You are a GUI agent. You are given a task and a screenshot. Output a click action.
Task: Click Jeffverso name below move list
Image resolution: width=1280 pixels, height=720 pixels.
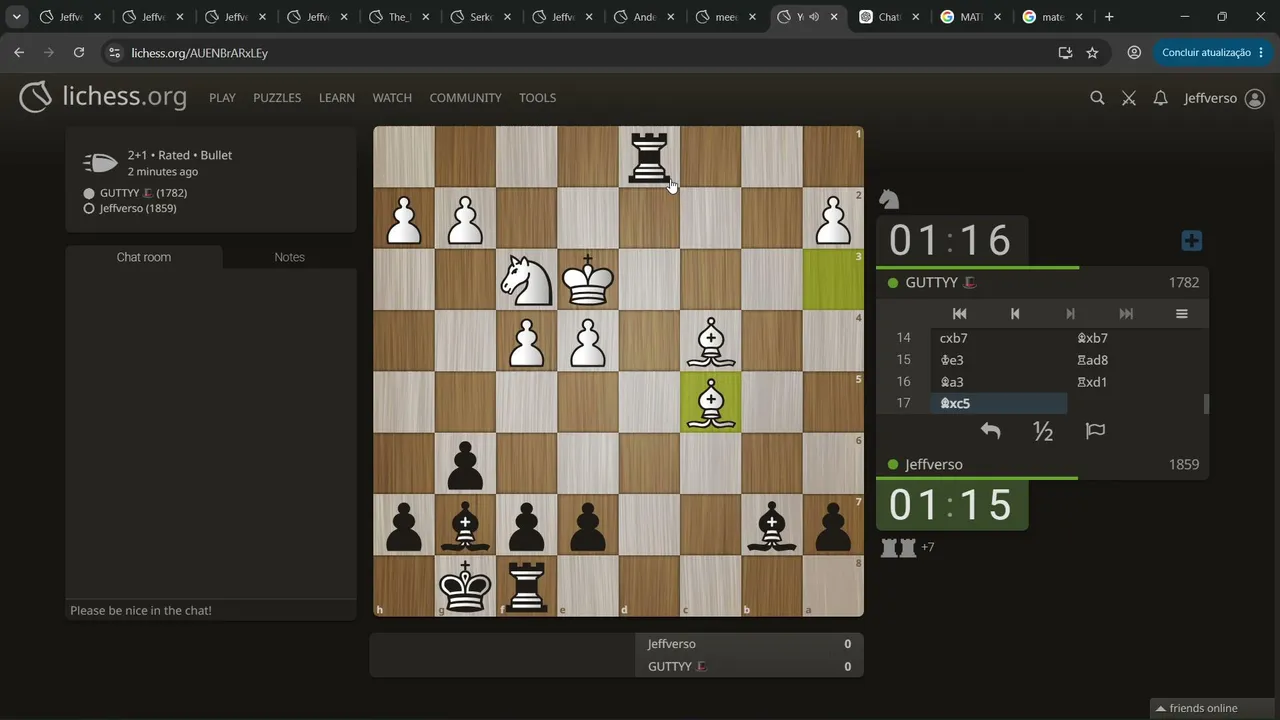pos(933,465)
